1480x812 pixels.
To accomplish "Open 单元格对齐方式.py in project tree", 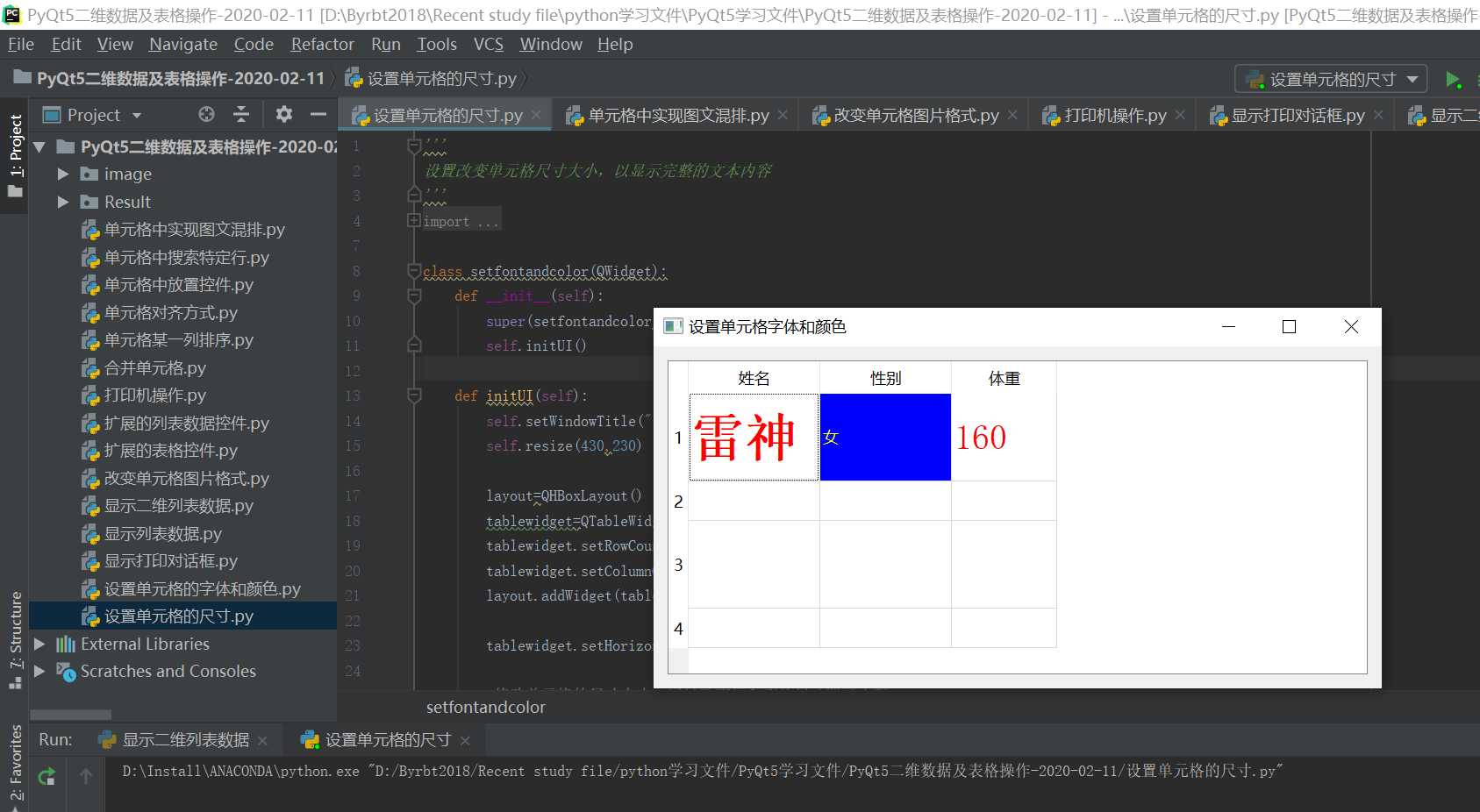I will click(170, 313).
